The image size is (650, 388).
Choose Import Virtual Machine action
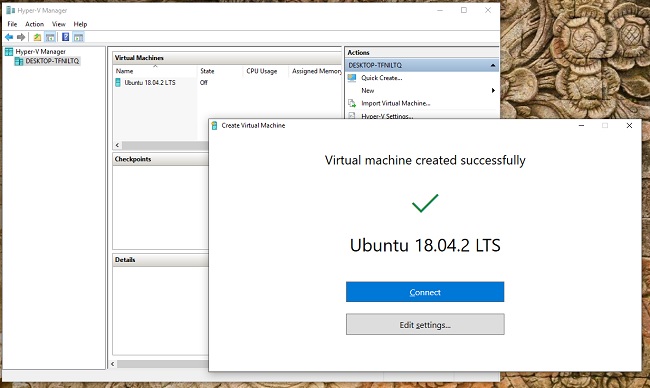click(x=395, y=103)
